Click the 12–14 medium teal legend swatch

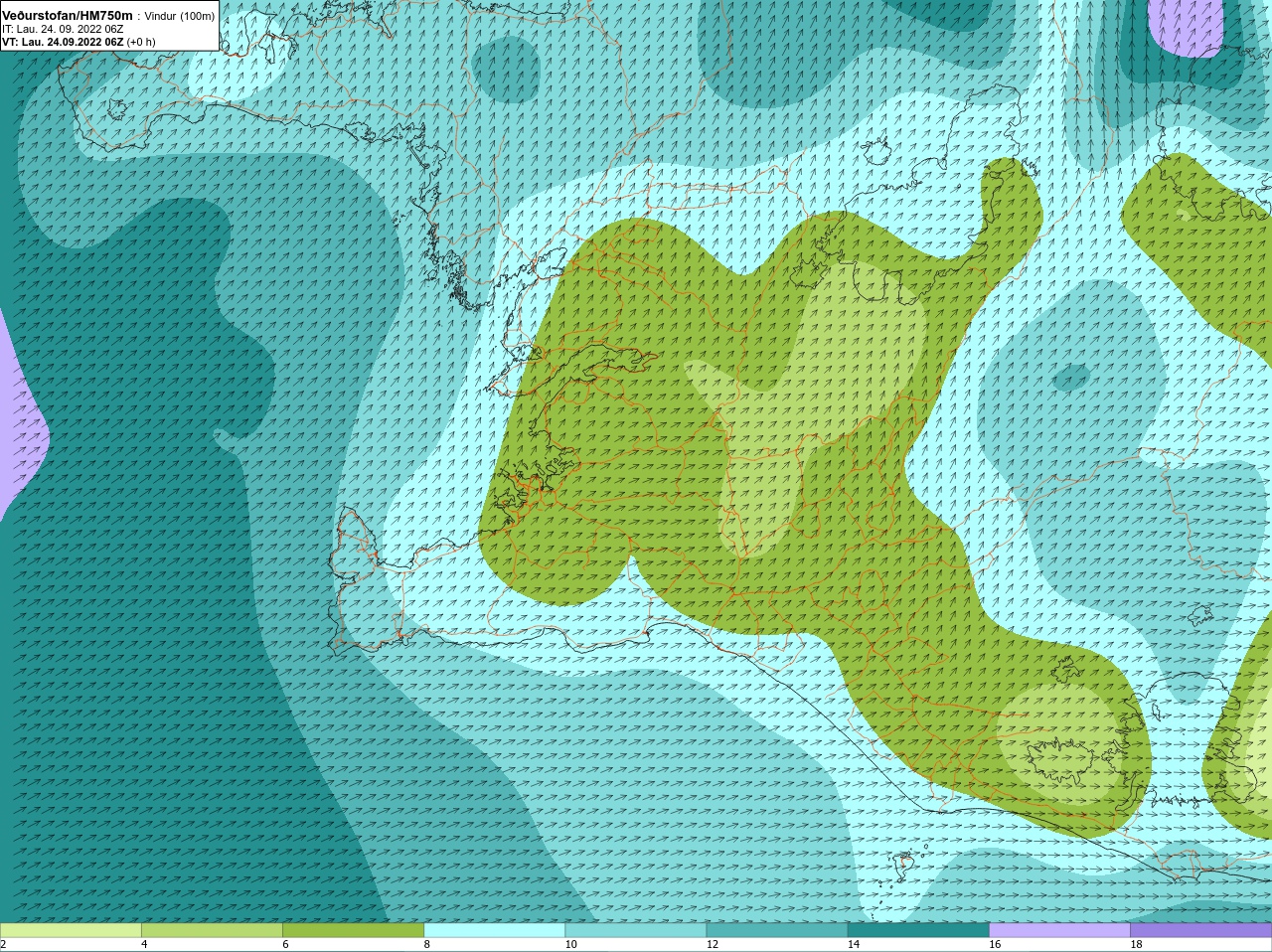(777, 930)
